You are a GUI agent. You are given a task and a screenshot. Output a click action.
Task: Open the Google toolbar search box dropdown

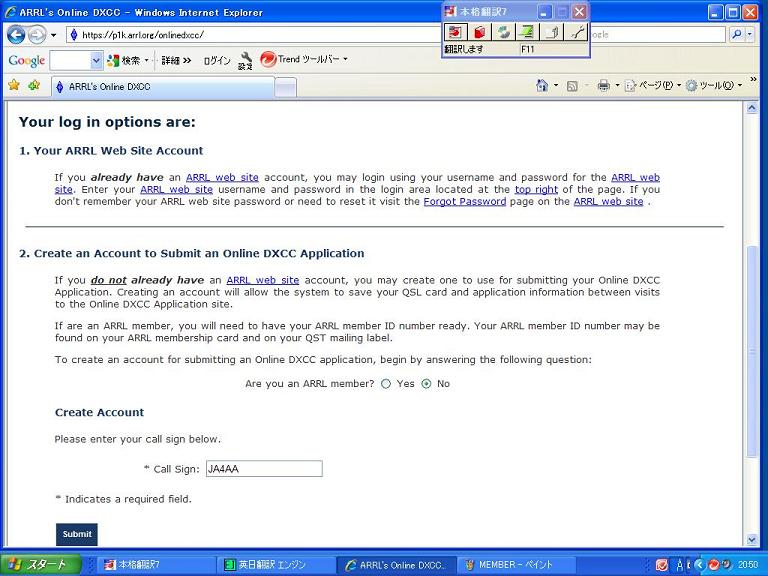pyautogui.click(x=96, y=61)
